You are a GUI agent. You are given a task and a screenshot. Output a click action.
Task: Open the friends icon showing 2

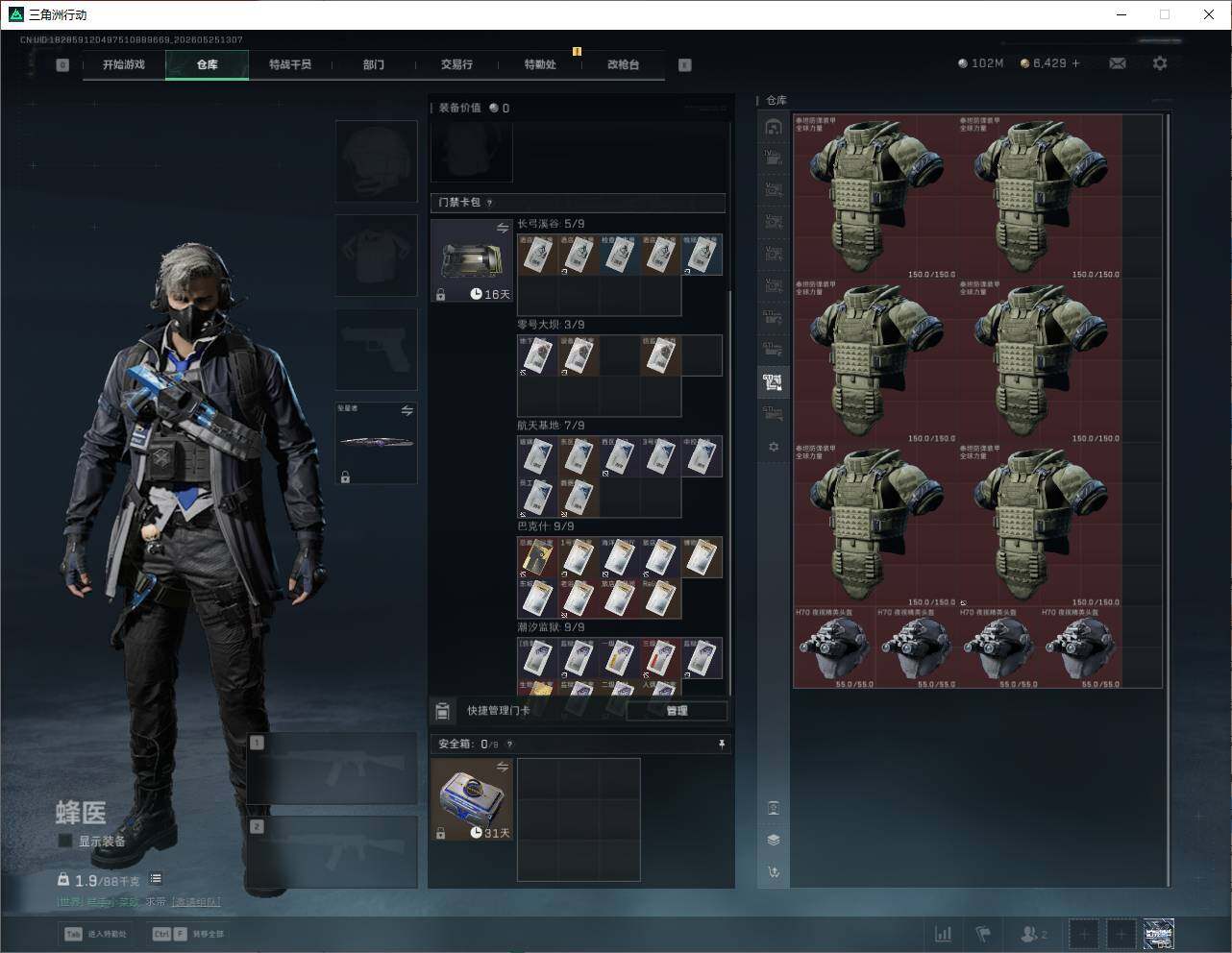point(1034,934)
